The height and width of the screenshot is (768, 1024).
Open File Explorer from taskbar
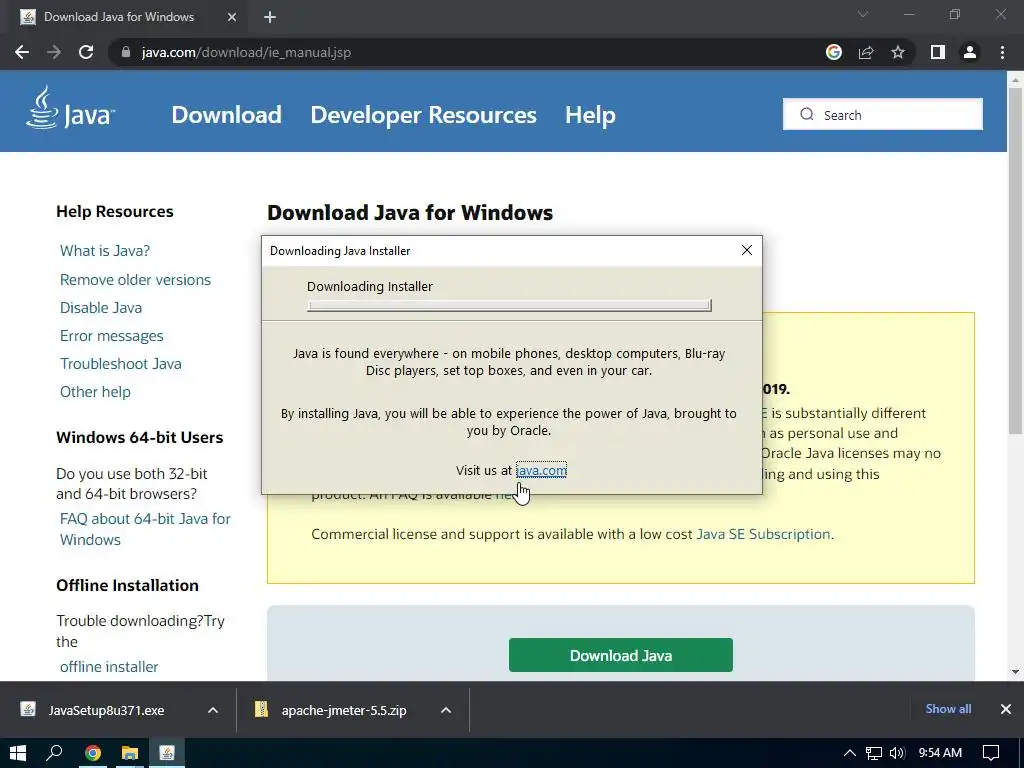coord(130,753)
